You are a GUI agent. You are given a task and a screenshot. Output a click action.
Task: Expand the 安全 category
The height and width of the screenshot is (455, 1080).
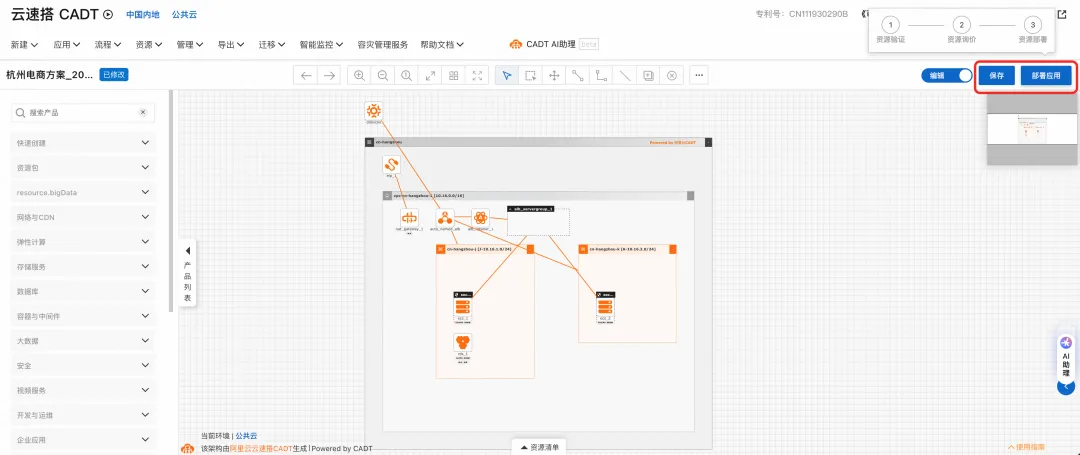[83, 366]
